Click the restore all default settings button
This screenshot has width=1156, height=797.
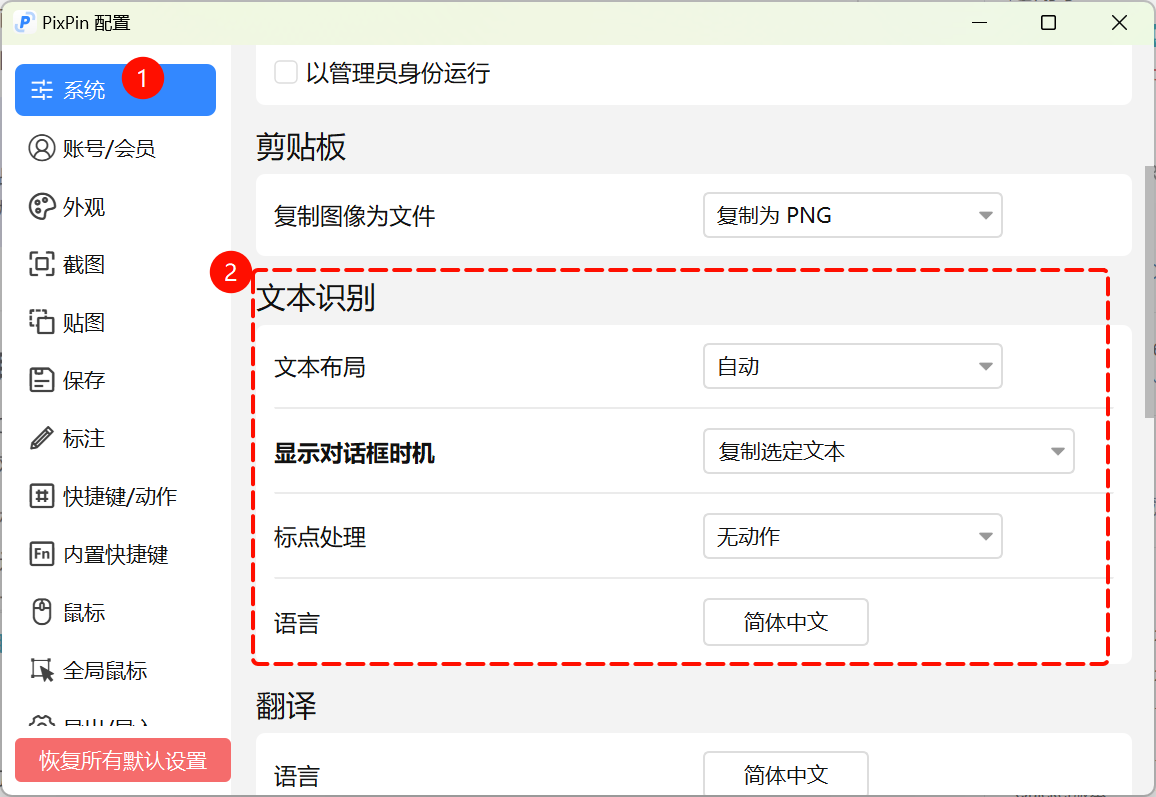(123, 760)
